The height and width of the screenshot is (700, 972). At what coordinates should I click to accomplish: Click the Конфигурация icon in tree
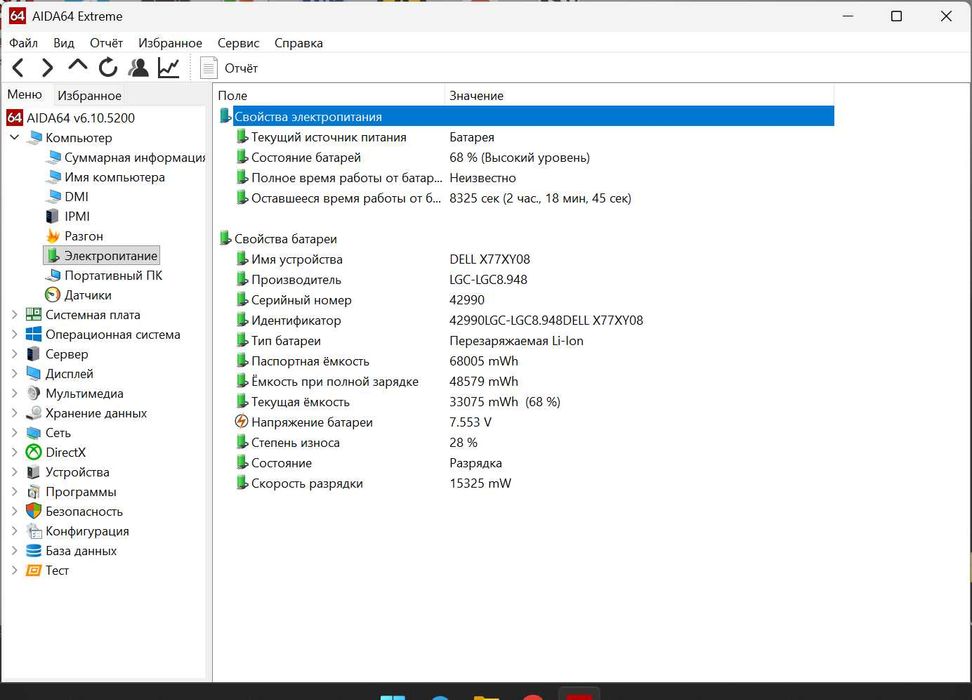point(33,531)
